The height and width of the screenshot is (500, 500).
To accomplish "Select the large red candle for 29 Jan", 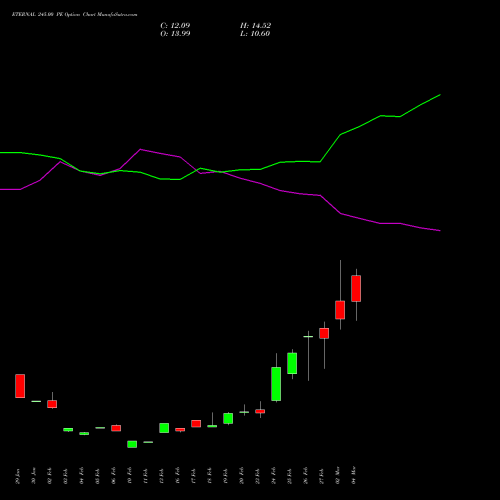I will pyautogui.click(x=20, y=386).
